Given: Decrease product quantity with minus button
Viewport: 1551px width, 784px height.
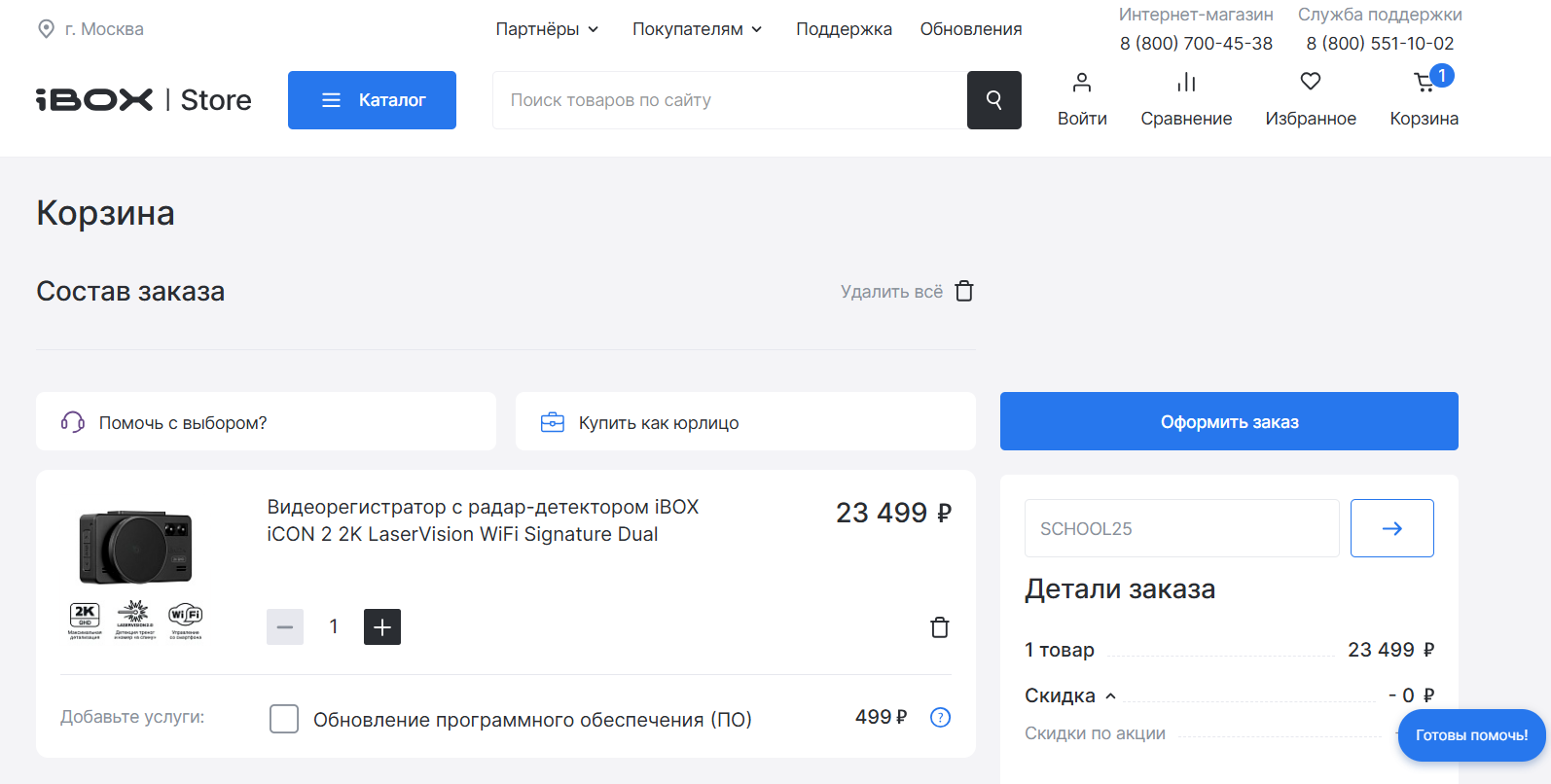Looking at the screenshot, I should coord(285,627).
